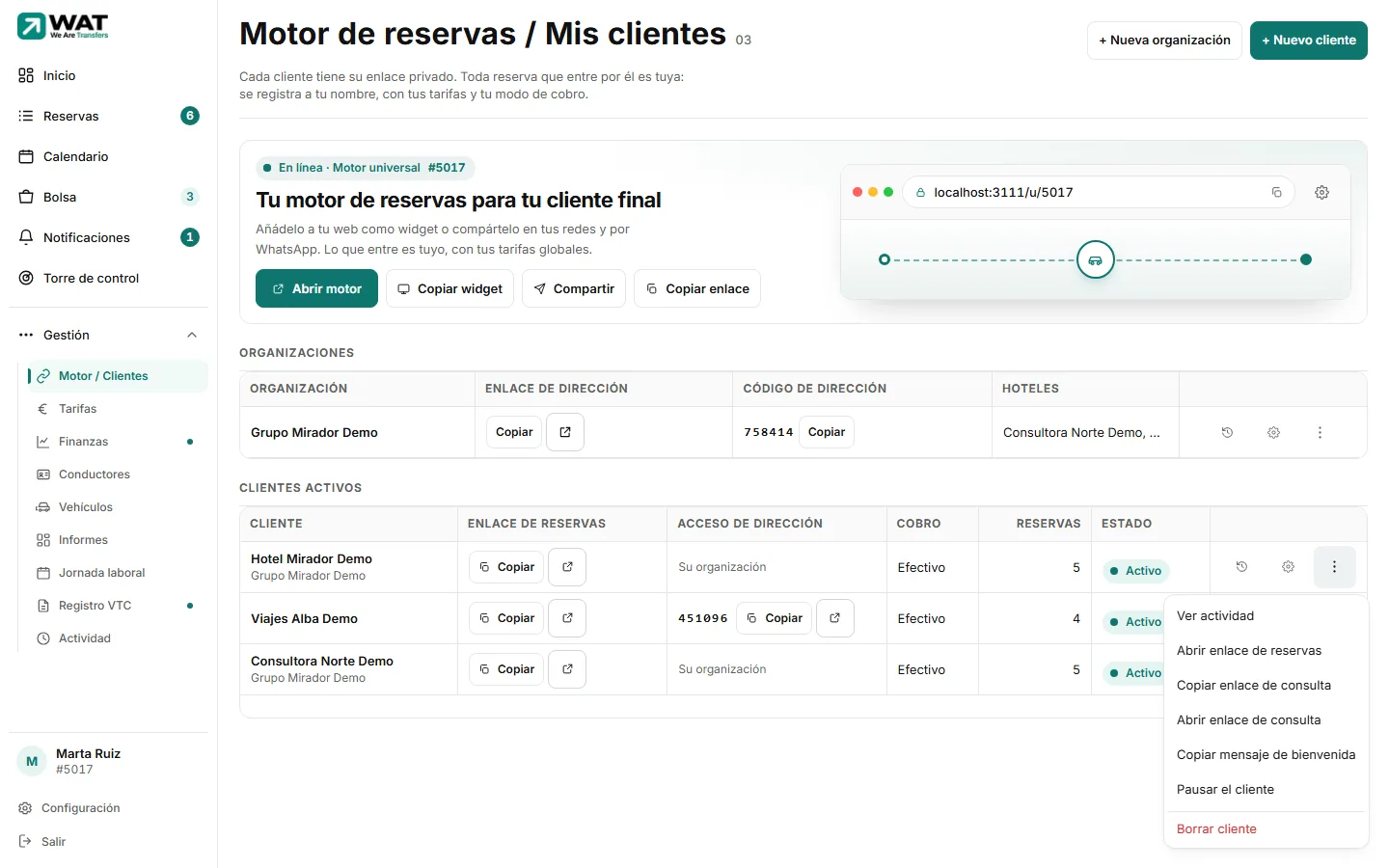Select Copiar mensaje de bienvenida menu item
Viewport: 1389px width, 868px height.
tap(1266, 755)
